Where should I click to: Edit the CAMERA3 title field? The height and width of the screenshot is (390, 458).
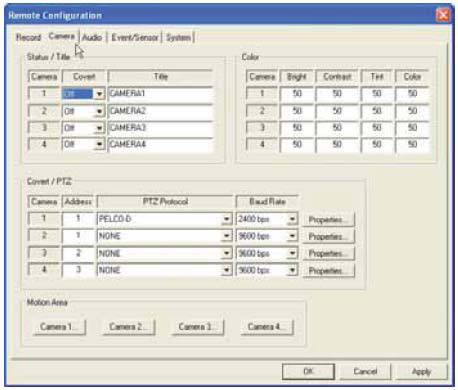click(x=160, y=128)
